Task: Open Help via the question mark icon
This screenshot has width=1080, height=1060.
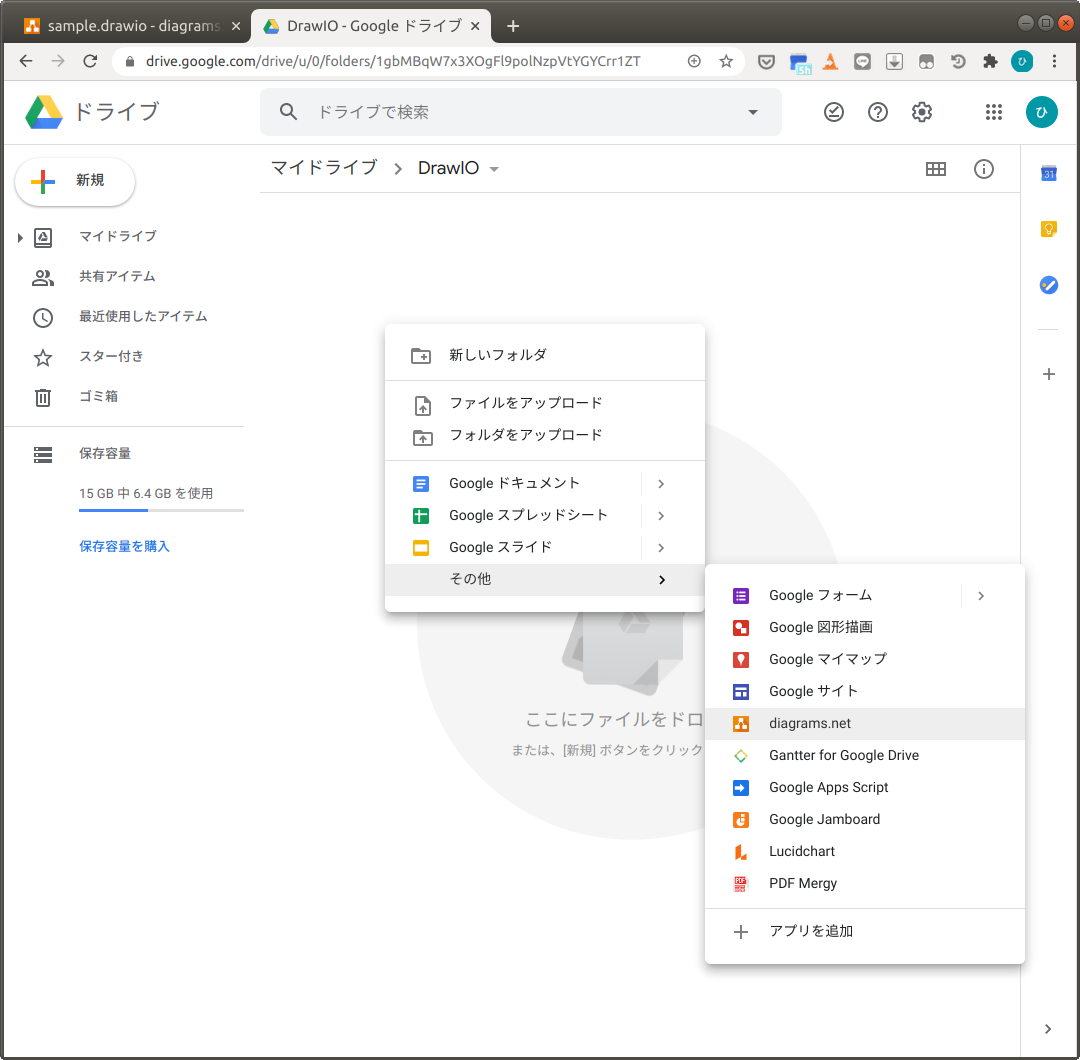Action: click(877, 112)
